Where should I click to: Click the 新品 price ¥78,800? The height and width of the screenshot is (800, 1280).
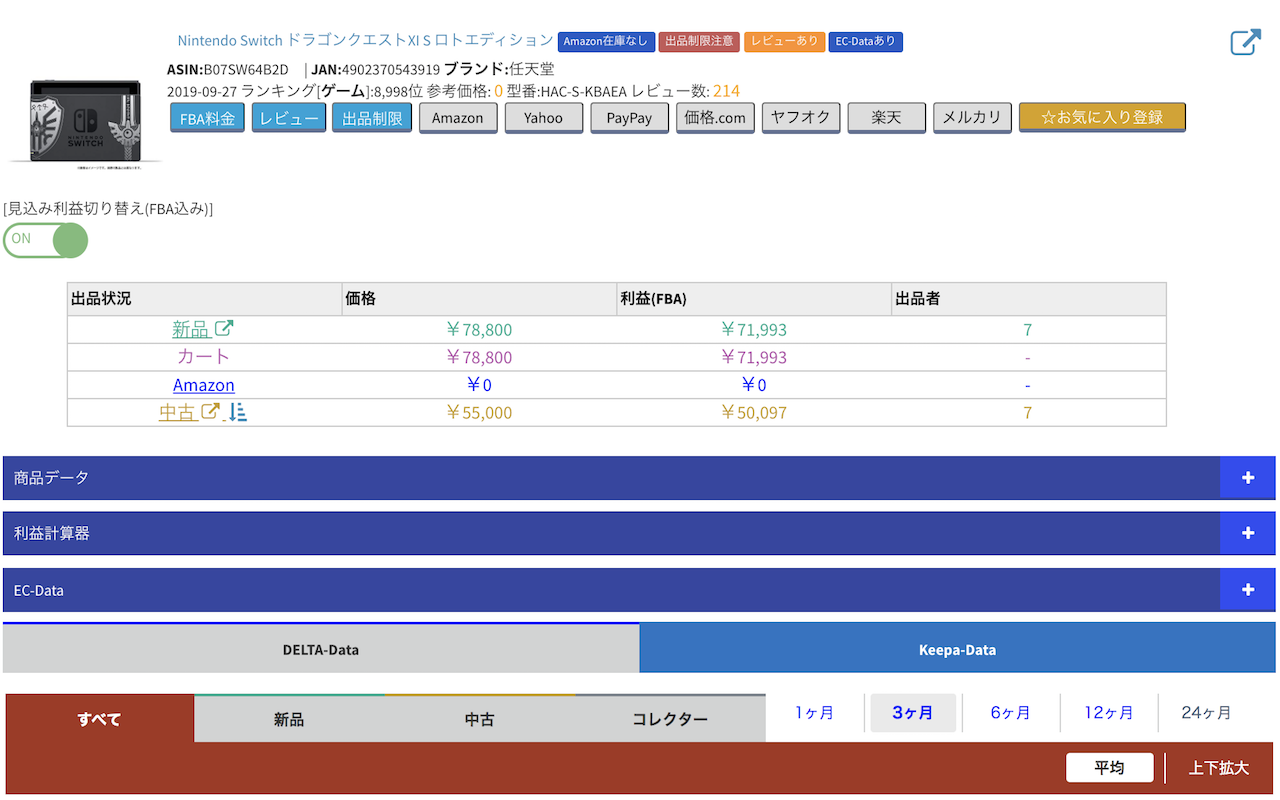478,329
